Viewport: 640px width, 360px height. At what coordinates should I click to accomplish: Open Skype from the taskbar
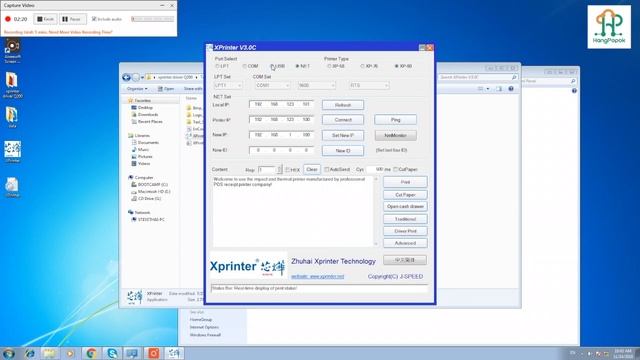[112, 353]
